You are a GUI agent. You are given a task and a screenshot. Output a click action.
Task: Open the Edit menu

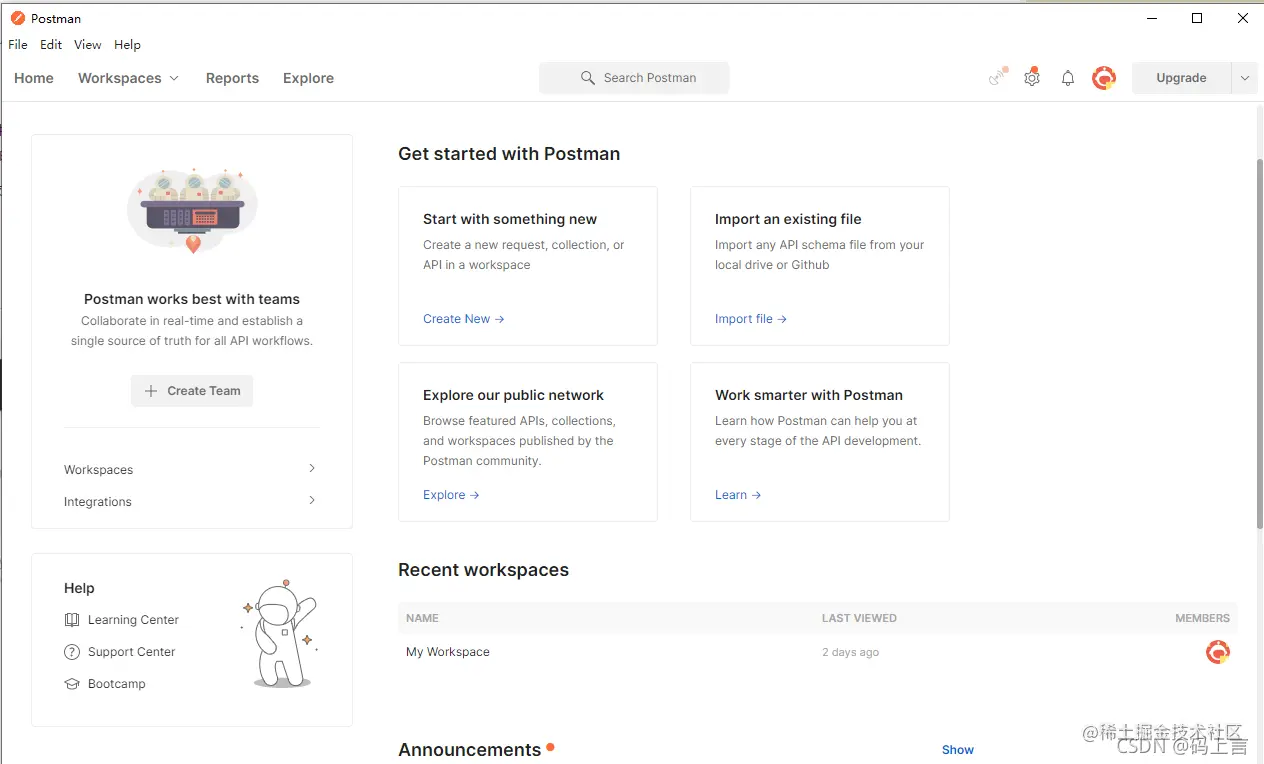pos(51,45)
